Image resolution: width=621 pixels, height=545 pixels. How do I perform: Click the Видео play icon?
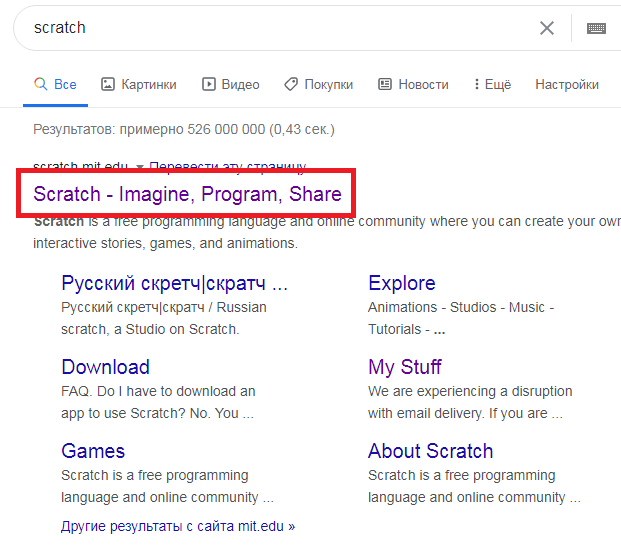(209, 84)
